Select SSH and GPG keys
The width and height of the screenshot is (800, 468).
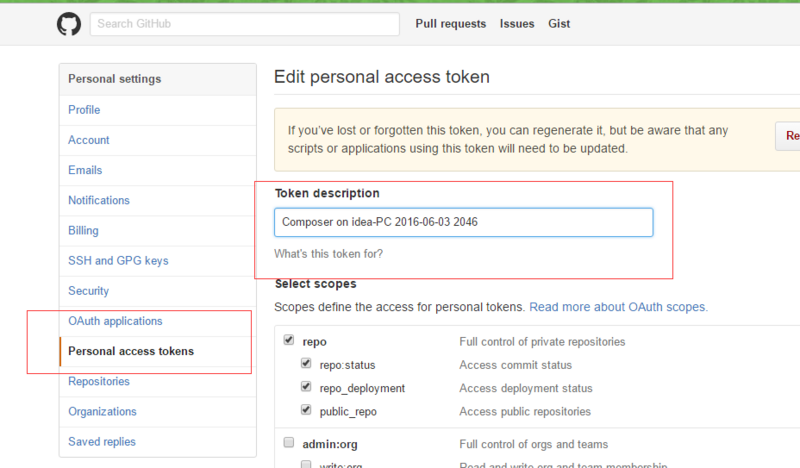[118, 261]
